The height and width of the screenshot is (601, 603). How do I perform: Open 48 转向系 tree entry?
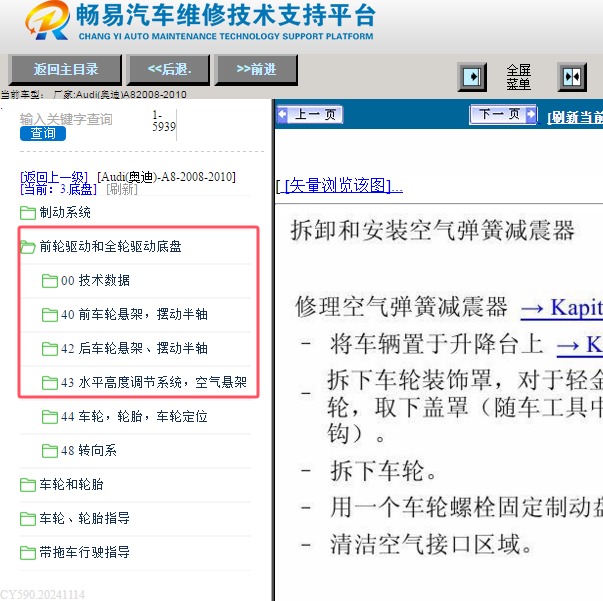tap(89, 450)
